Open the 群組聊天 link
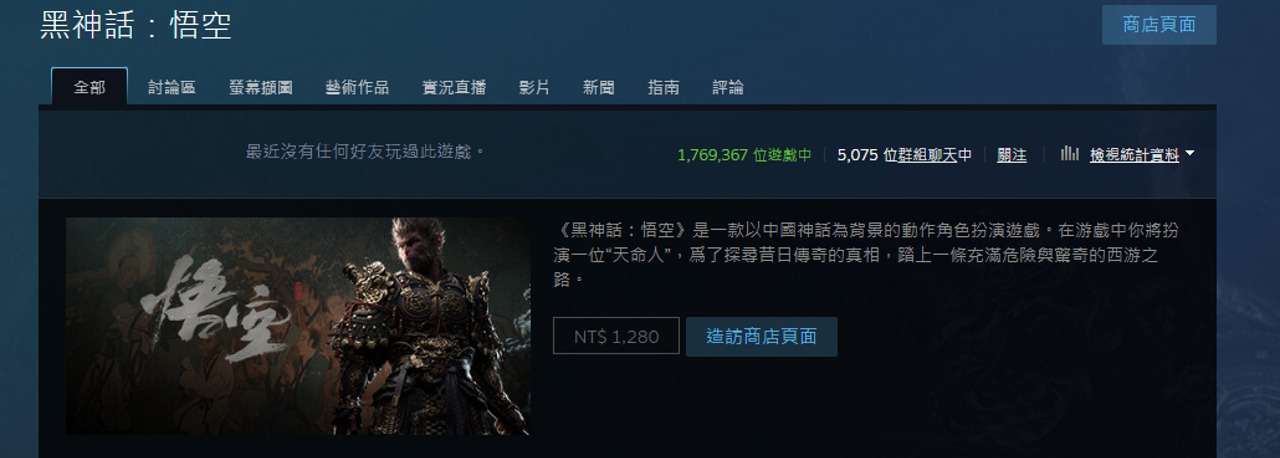Screen dimensions: 1280x458 click(x=928, y=155)
